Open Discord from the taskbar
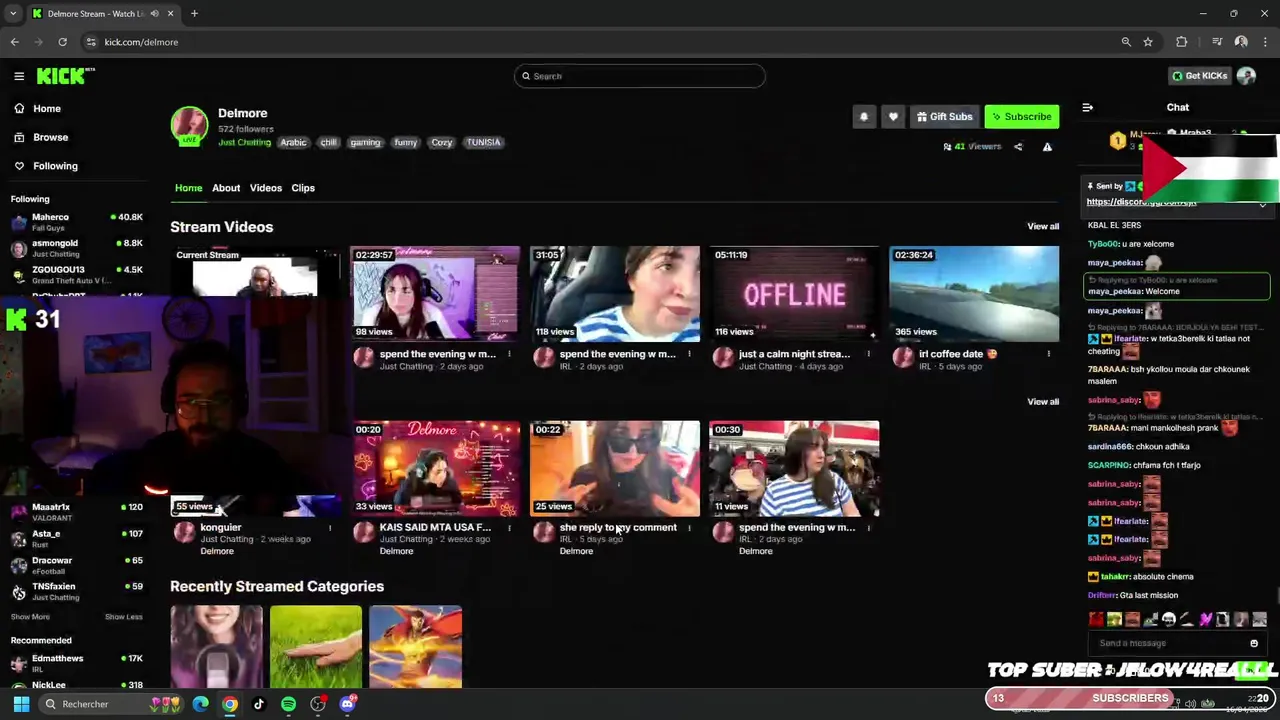The image size is (1280, 720). coord(347,704)
